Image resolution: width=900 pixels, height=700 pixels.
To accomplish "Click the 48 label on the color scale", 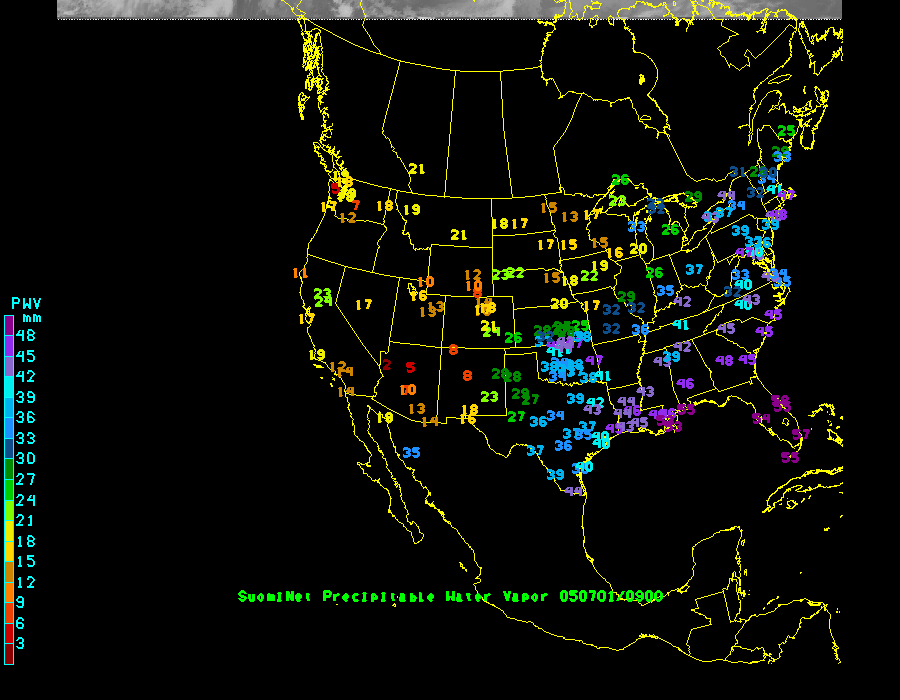I will point(26,335).
